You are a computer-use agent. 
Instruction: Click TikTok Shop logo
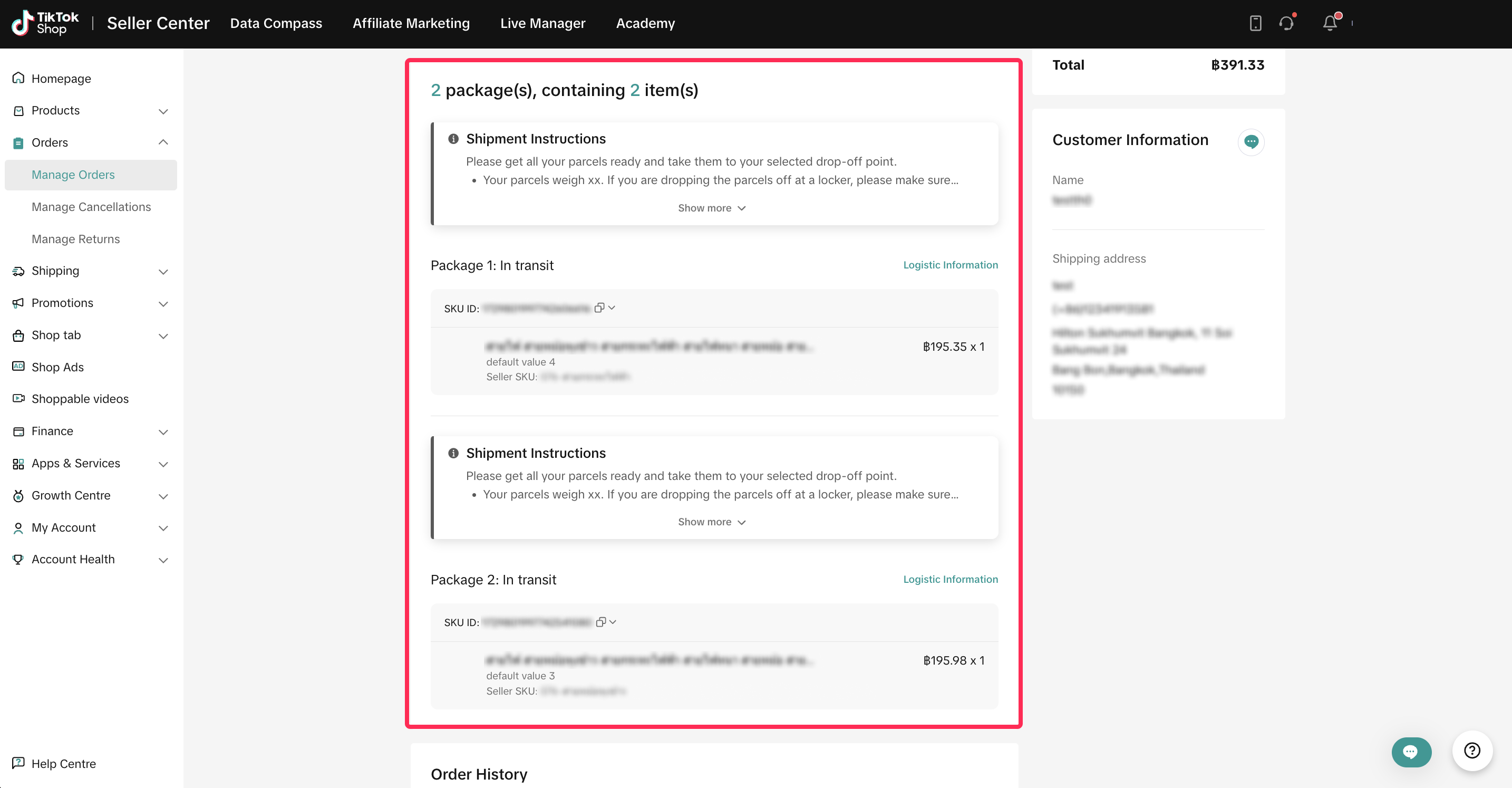[x=45, y=23]
